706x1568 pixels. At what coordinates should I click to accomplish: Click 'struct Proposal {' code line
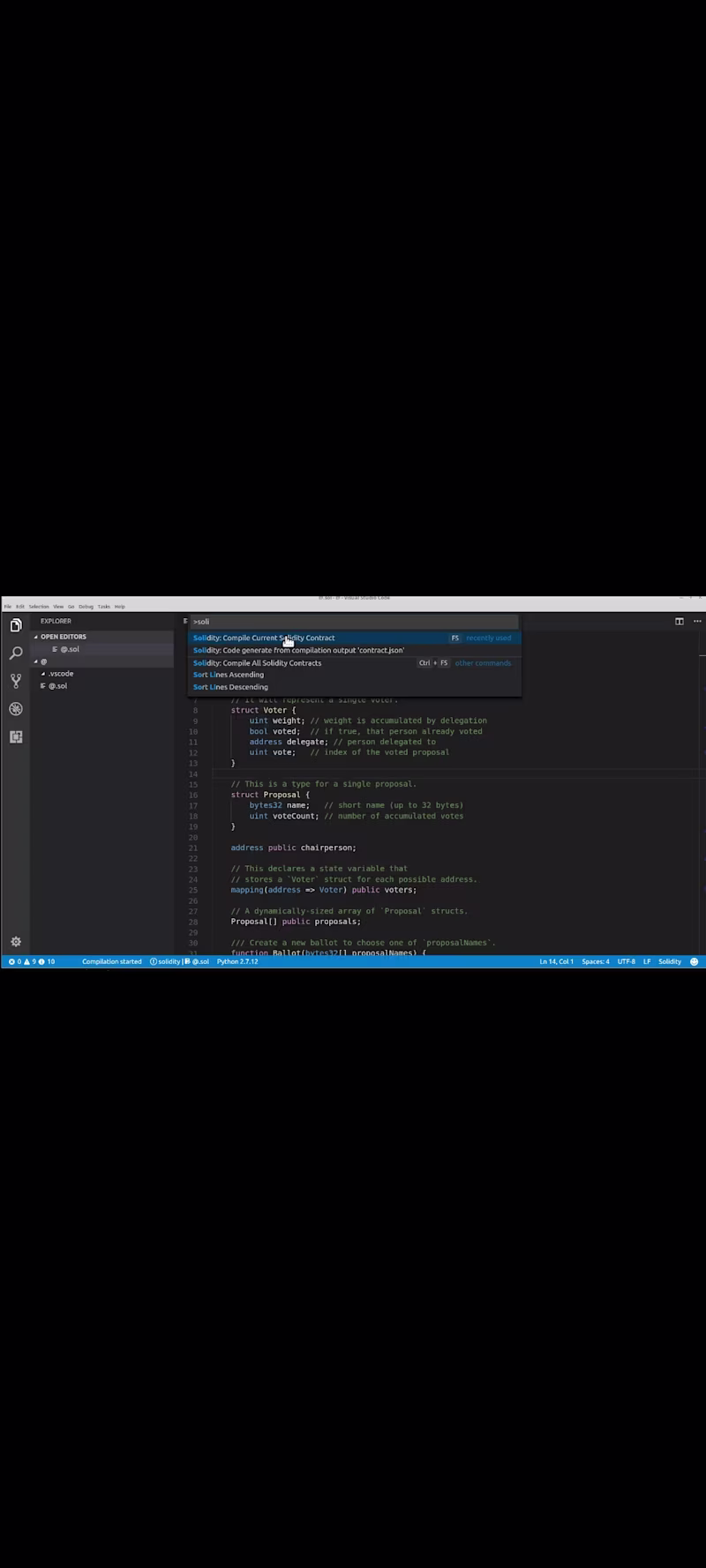pos(270,795)
